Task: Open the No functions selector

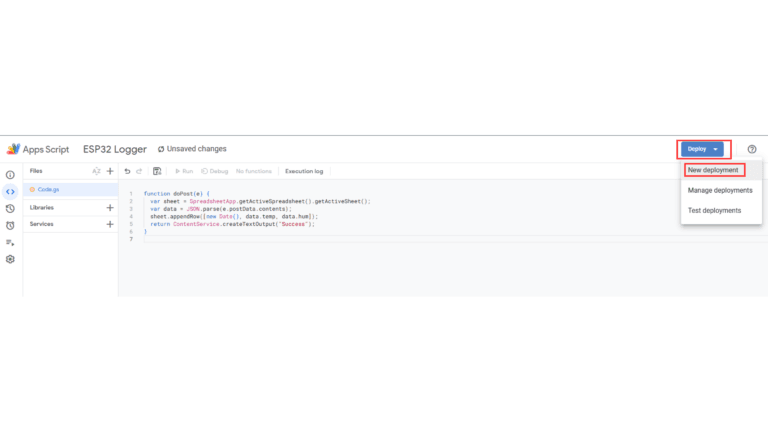Action: pos(254,171)
